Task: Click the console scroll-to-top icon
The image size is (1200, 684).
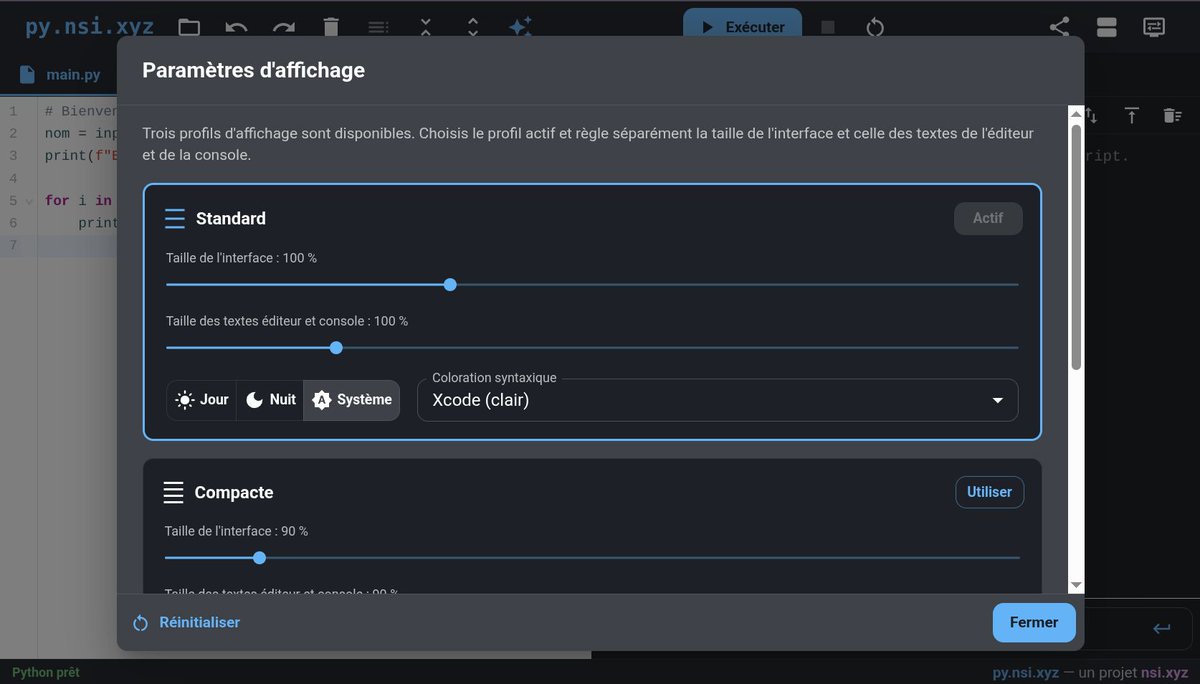Action: coord(1131,116)
